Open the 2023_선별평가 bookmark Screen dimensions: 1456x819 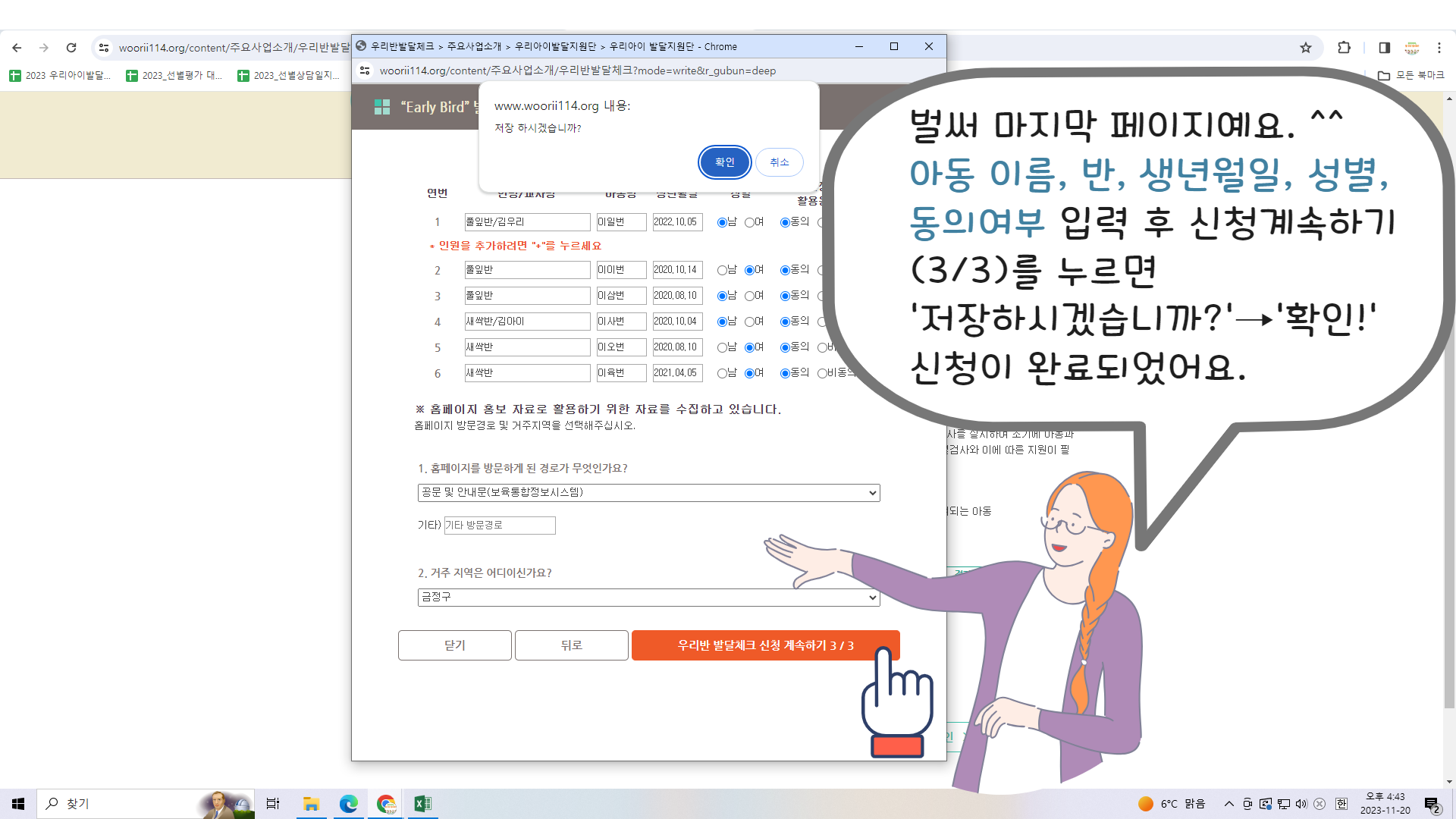174,75
